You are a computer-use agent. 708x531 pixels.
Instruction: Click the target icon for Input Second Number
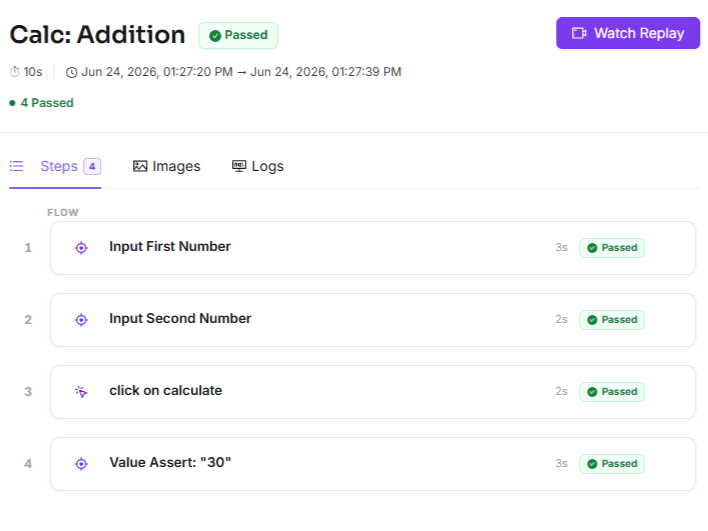81,320
